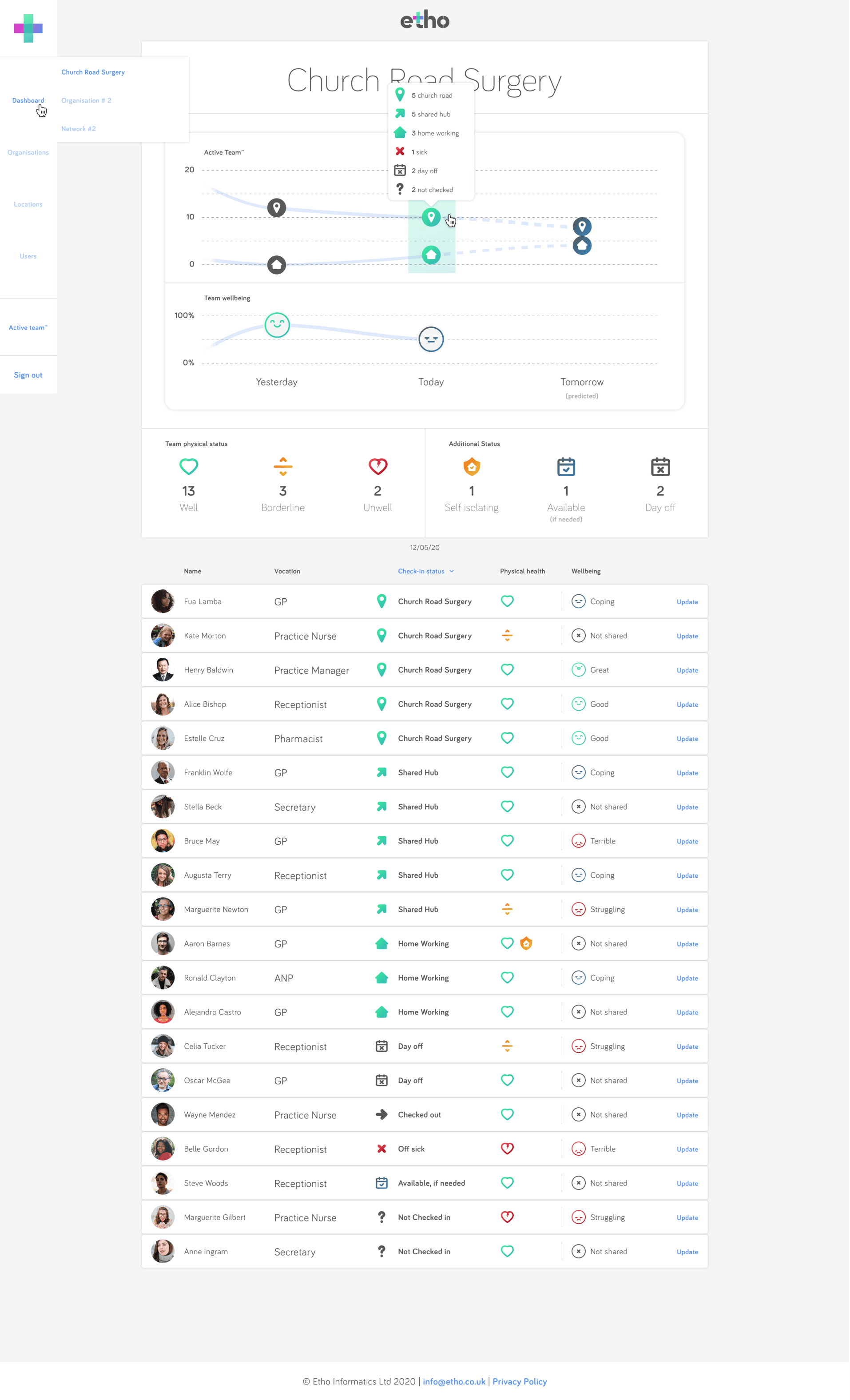Click Today's green location pin marker
Viewport: 850px width, 1400px height.
(431, 217)
